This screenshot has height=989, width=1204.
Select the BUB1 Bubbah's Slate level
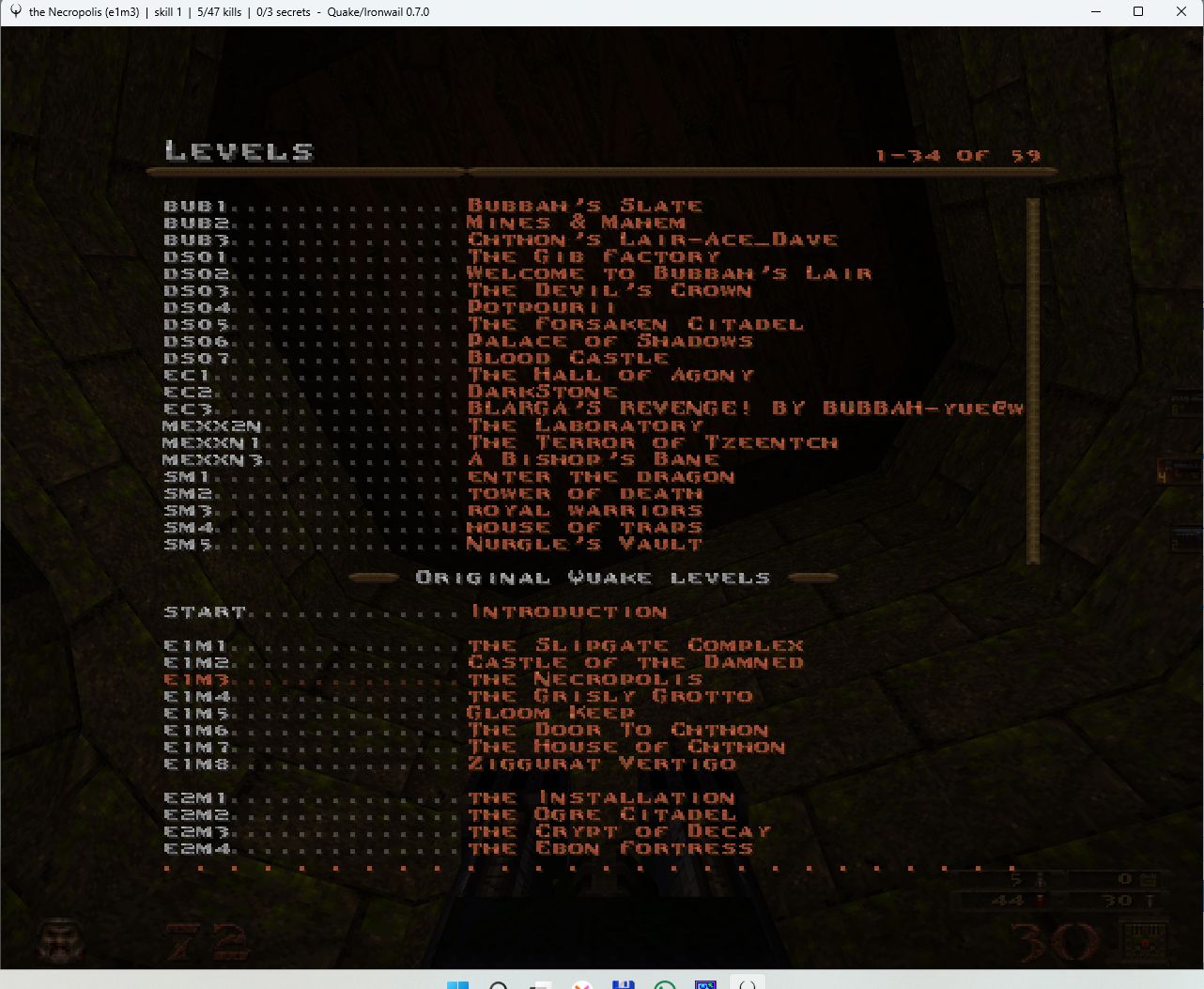433,206
